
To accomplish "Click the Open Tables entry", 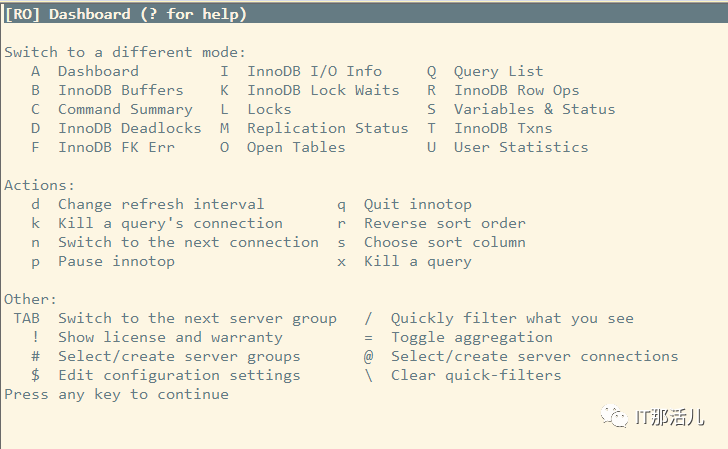I will point(296,147).
